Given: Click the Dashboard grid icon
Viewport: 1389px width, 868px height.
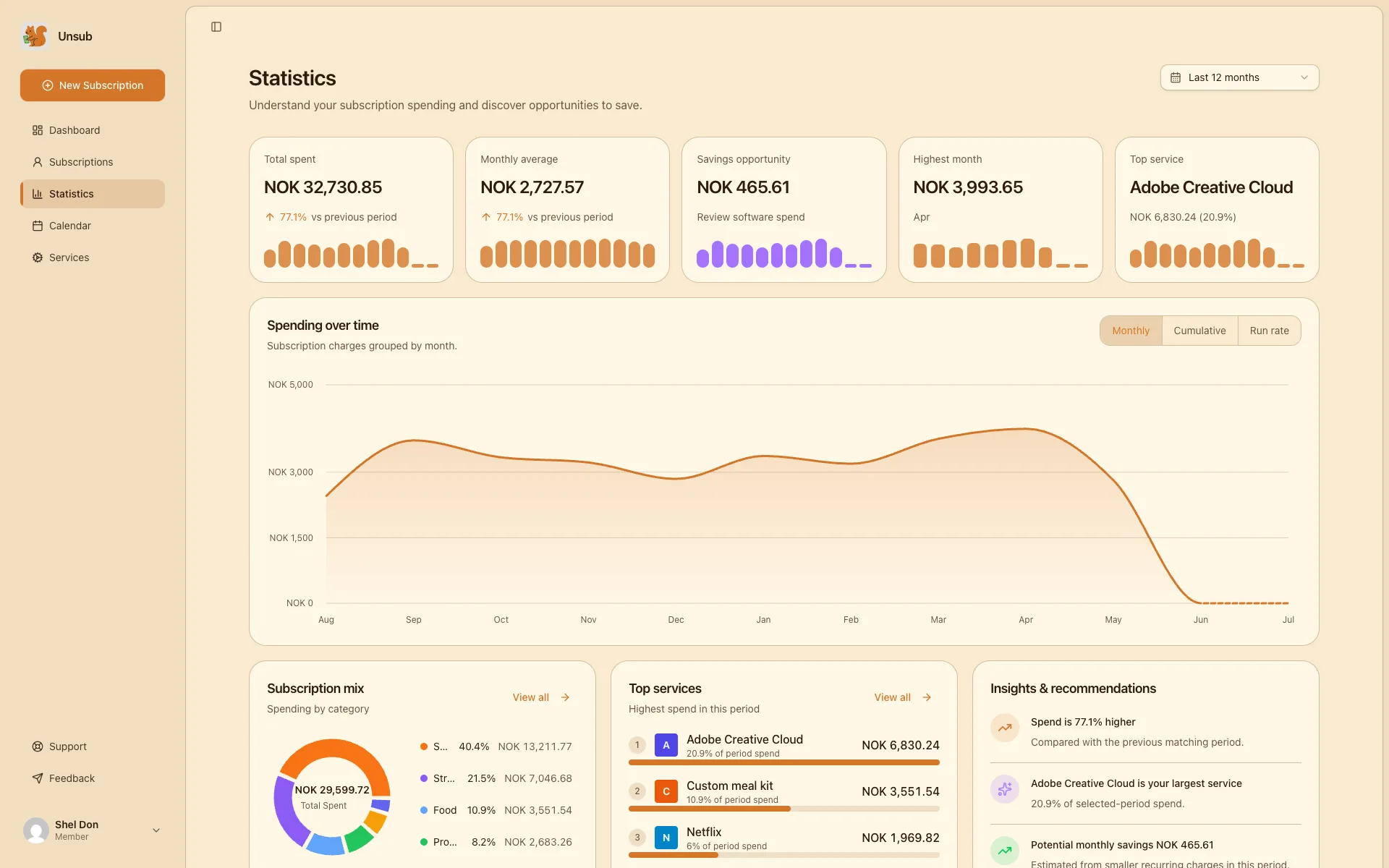Looking at the screenshot, I should 38,130.
